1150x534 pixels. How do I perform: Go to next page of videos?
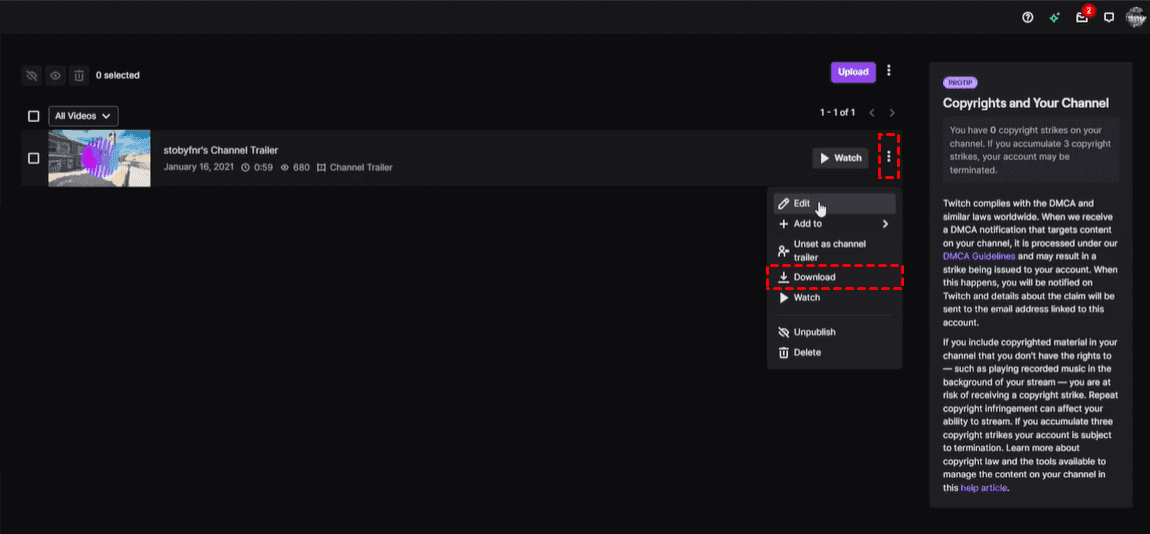(x=892, y=113)
